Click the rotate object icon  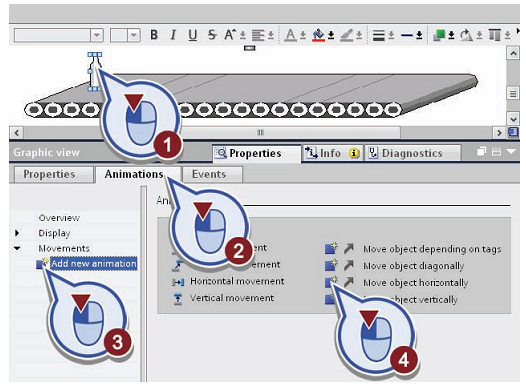466,35
